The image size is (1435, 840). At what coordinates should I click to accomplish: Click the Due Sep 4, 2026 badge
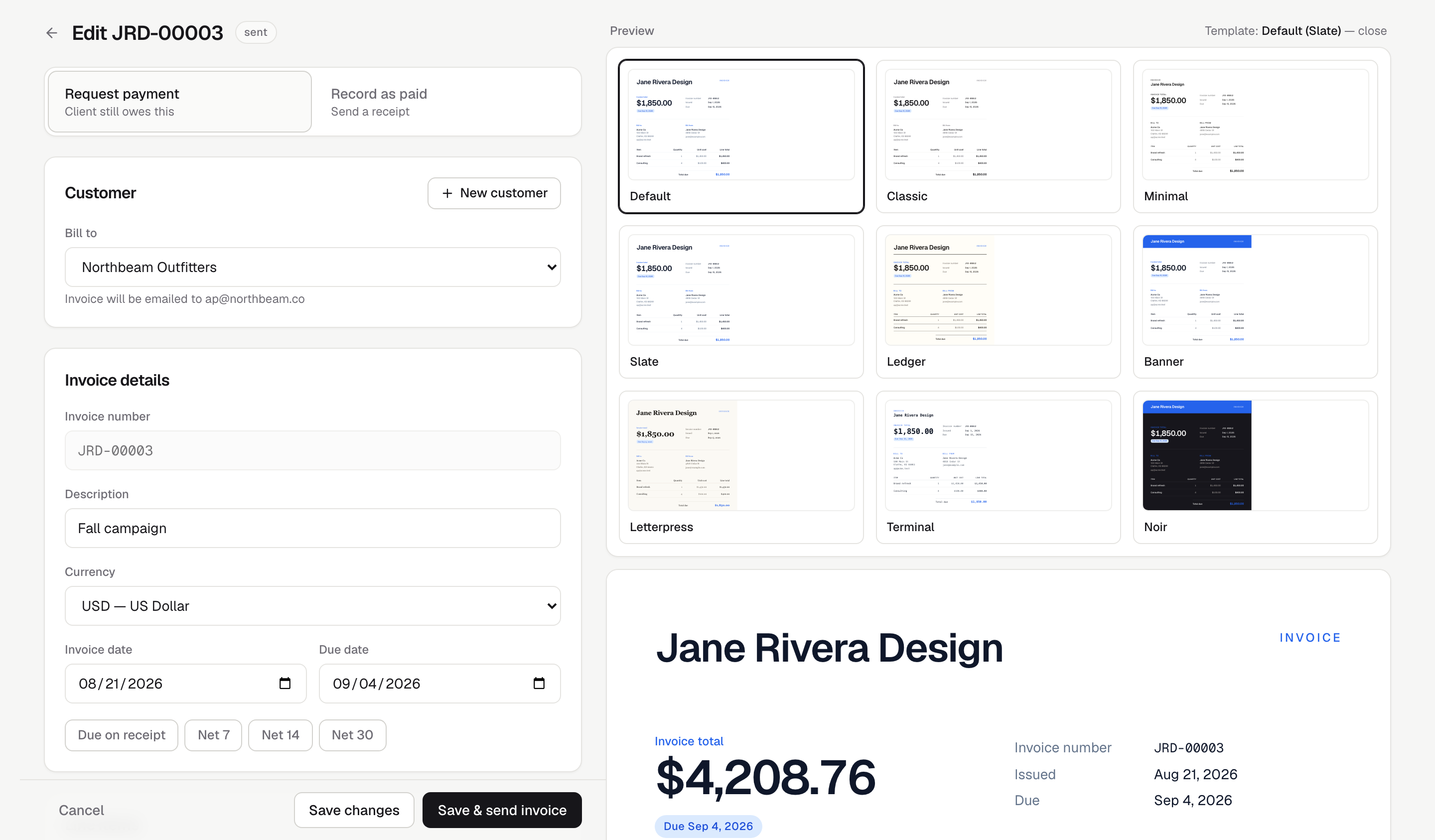point(708,827)
